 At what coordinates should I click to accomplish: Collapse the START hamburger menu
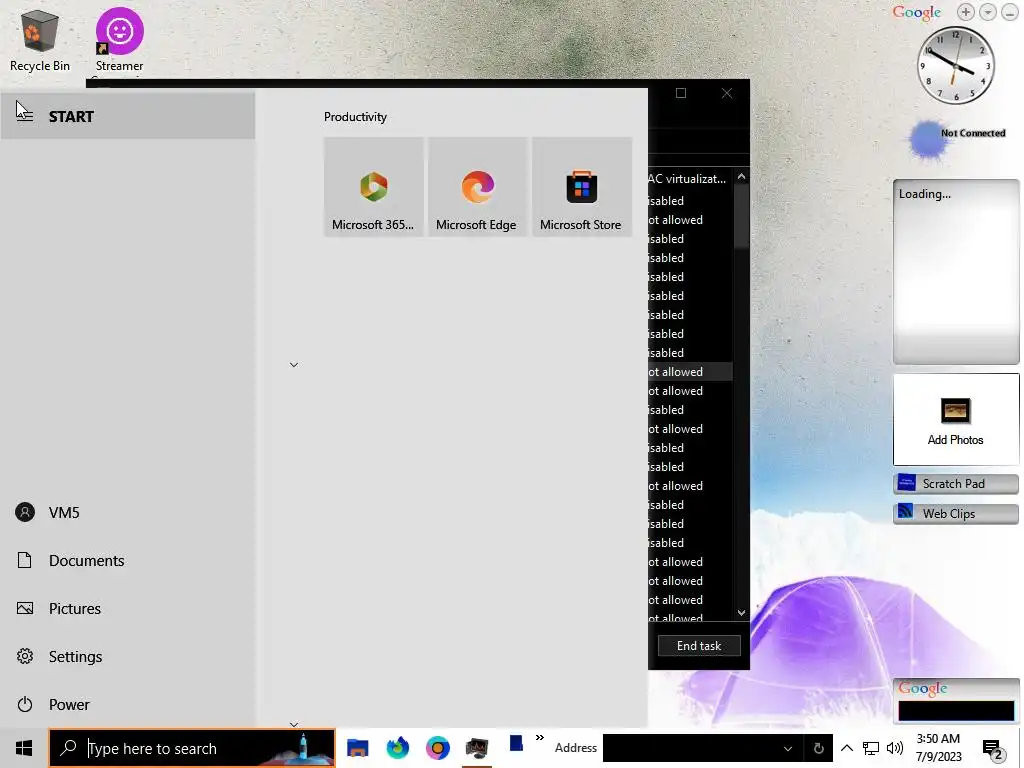point(24,116)
